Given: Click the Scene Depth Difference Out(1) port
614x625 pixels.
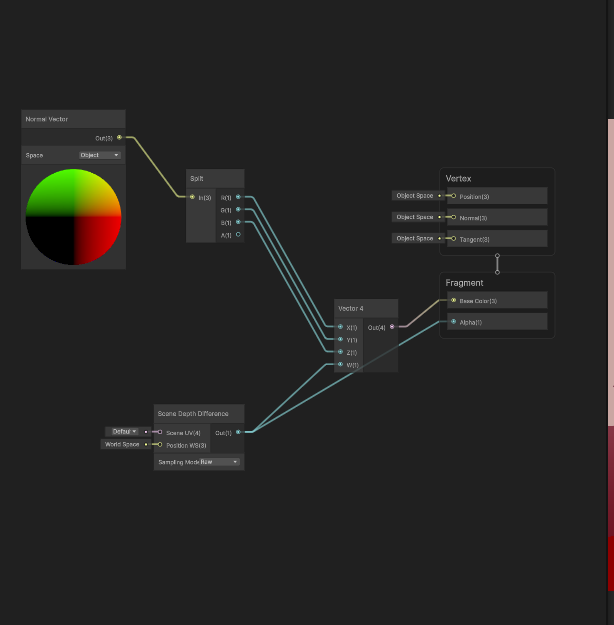Looking at the screenshot, I should point(238,432).
